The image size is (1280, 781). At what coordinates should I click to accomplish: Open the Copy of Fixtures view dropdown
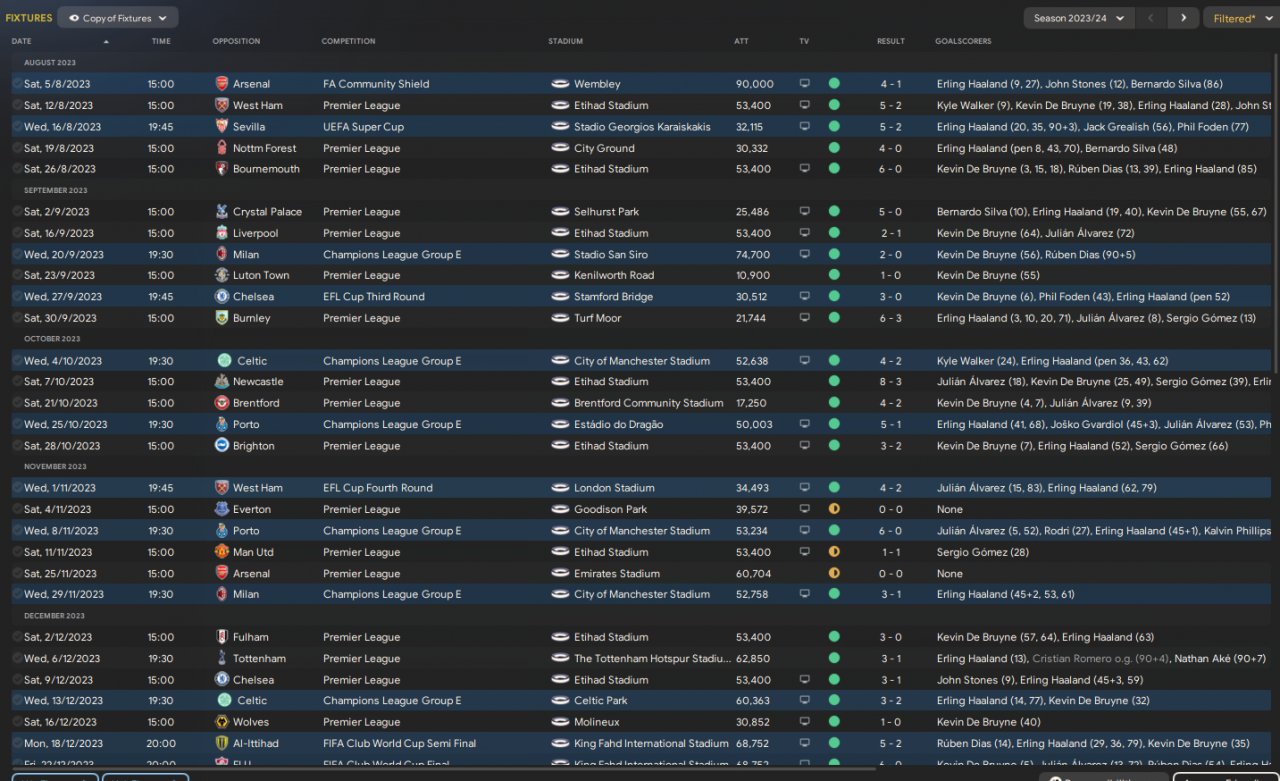point(118,18)
